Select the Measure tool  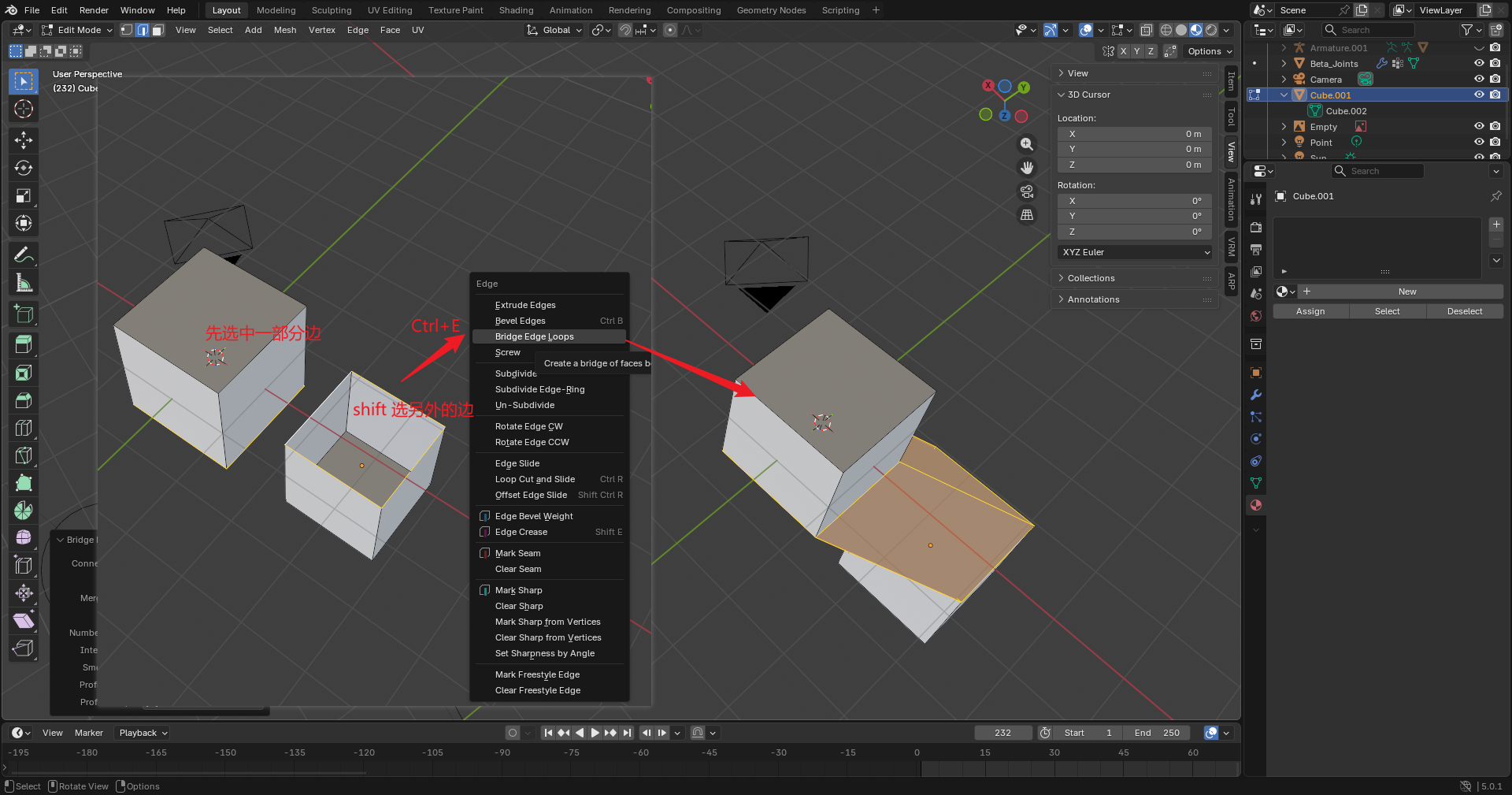pyautogui.click(x=24, y=283)
